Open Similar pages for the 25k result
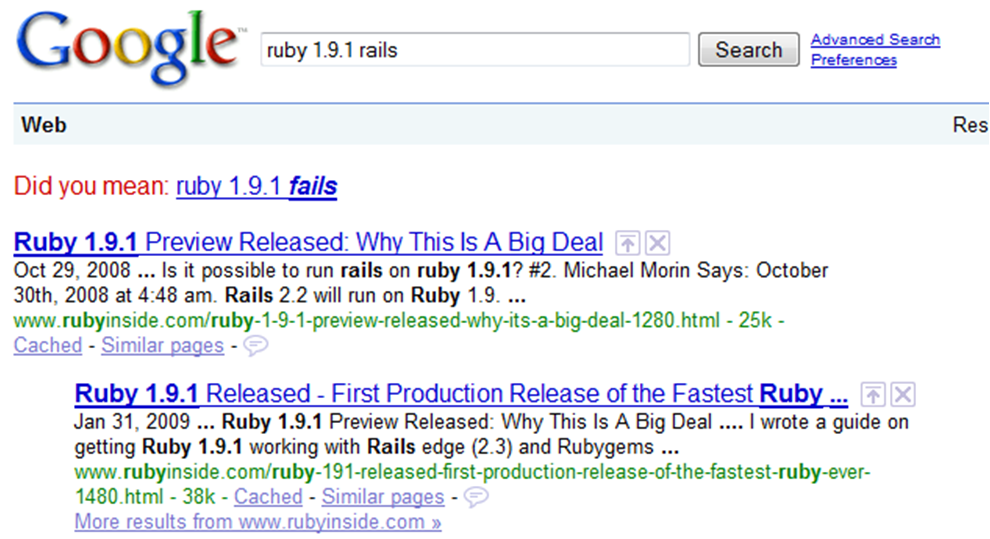990x539 pixels. click(162, 345)
